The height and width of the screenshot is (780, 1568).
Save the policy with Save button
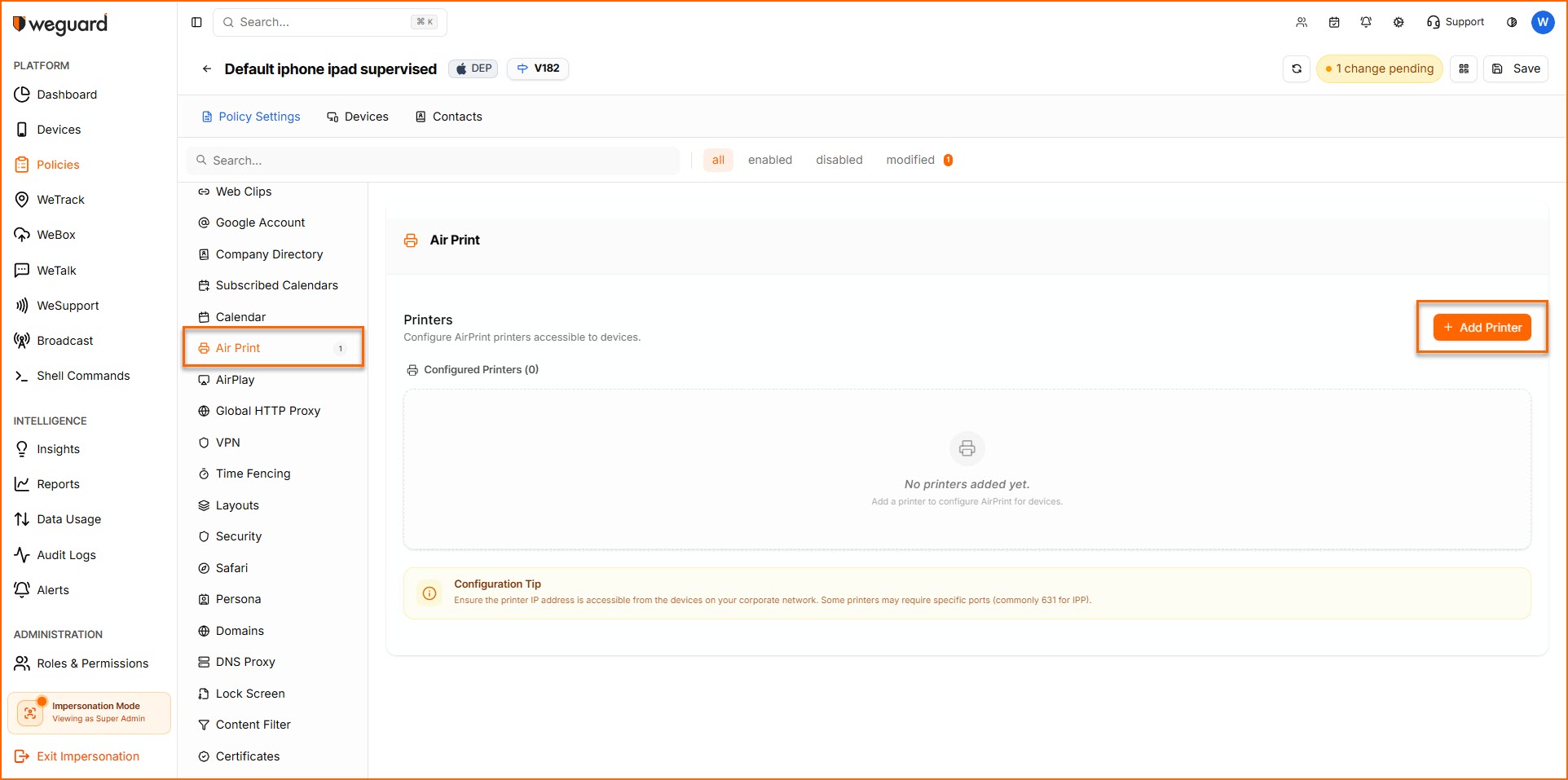pos(1516,68)
